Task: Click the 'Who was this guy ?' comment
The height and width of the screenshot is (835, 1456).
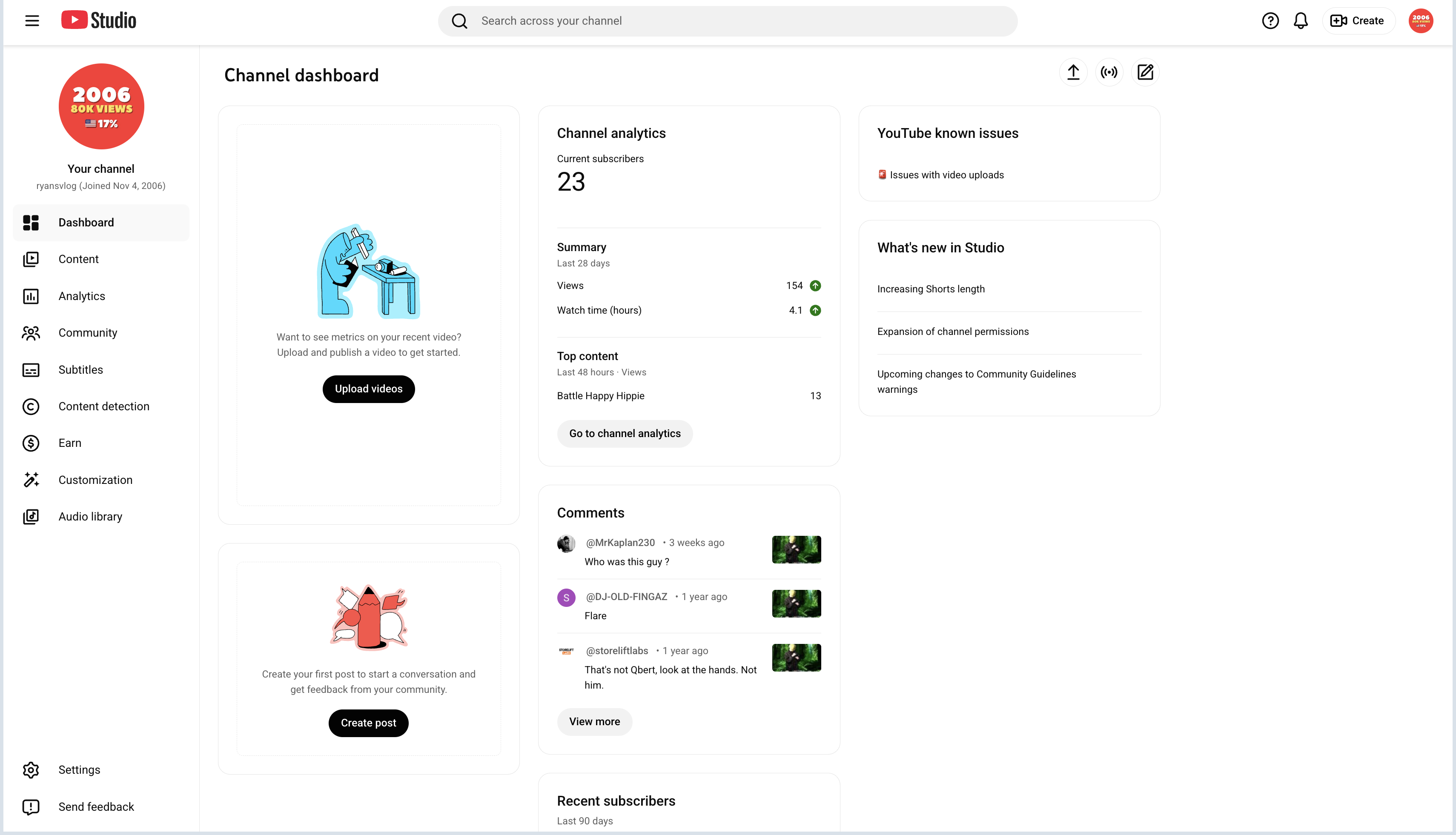Action: pyautogui.click(x=626, y=562)
